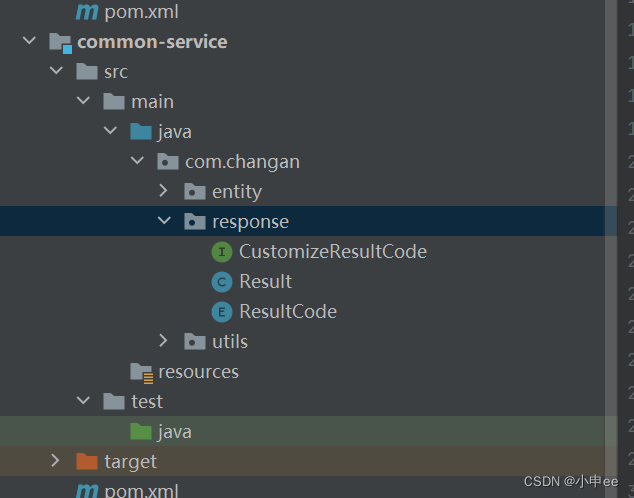Screen dimensions: 634x498
Task: Click the ResultCode enum icon
Action: click(222, 312)
